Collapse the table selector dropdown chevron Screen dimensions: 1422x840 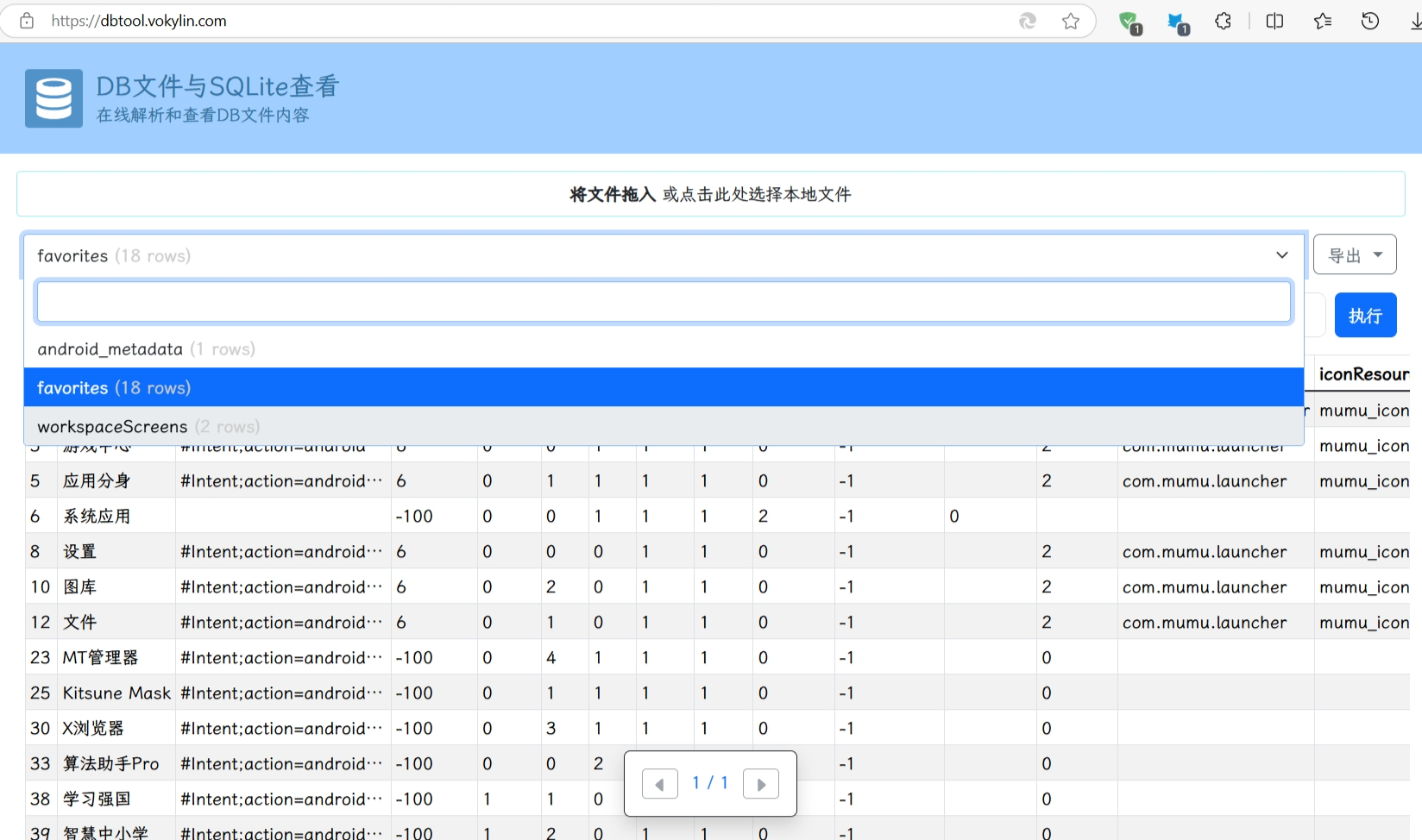point(1282,255)
